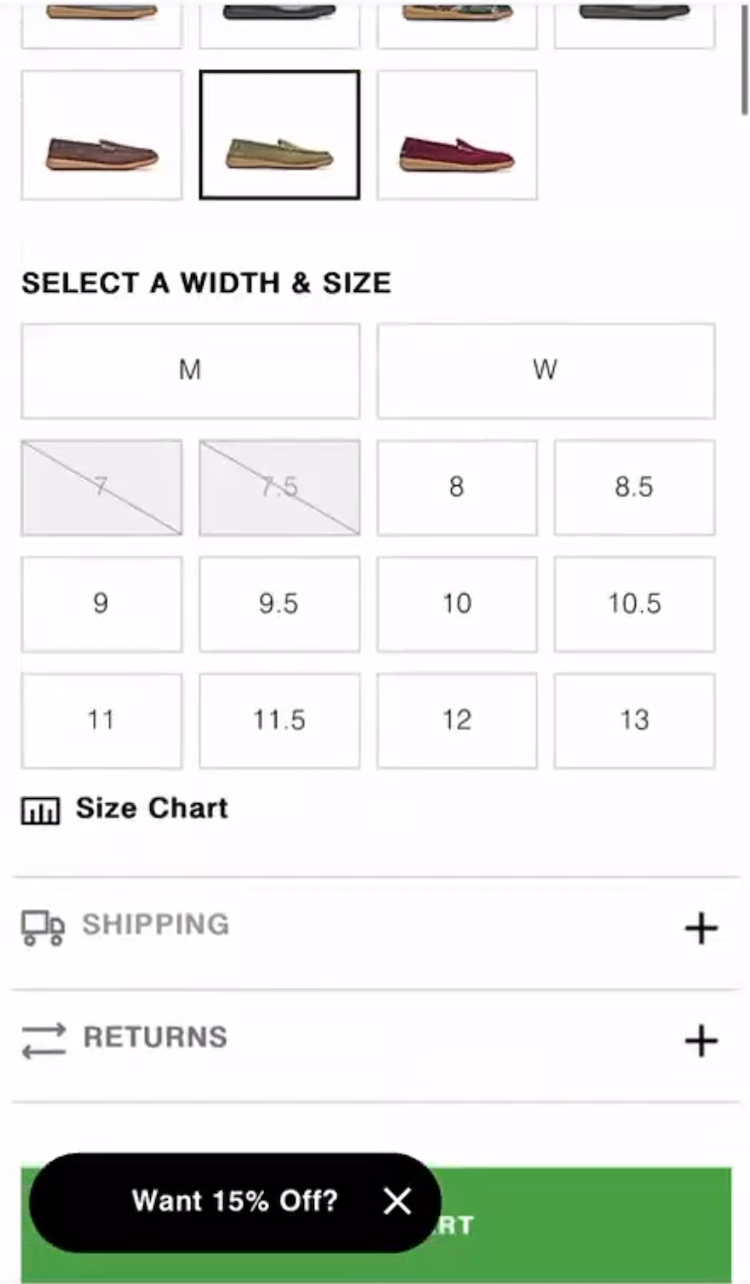Select the brown shoe color swatch
The height and width of the screenshot is (1284, 750).
(x=101, y=135)
